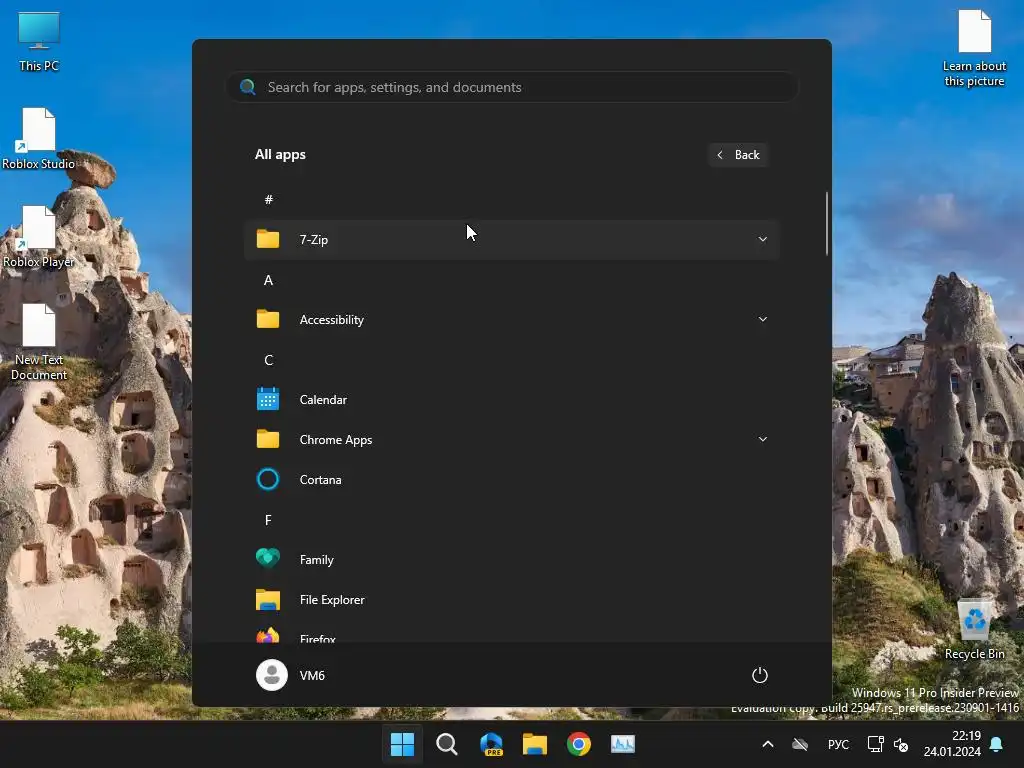Launch Google Chrome from taskbar
This screenshot has height=768, width=1024.
click(x=579, y=744)
